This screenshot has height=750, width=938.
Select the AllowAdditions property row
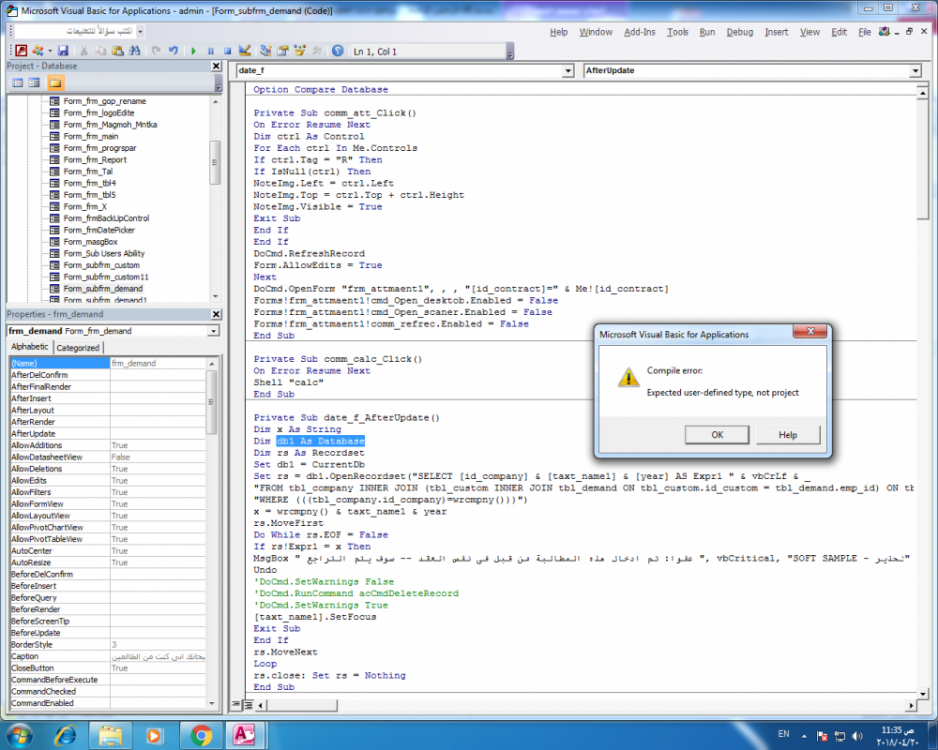point(108,445)
